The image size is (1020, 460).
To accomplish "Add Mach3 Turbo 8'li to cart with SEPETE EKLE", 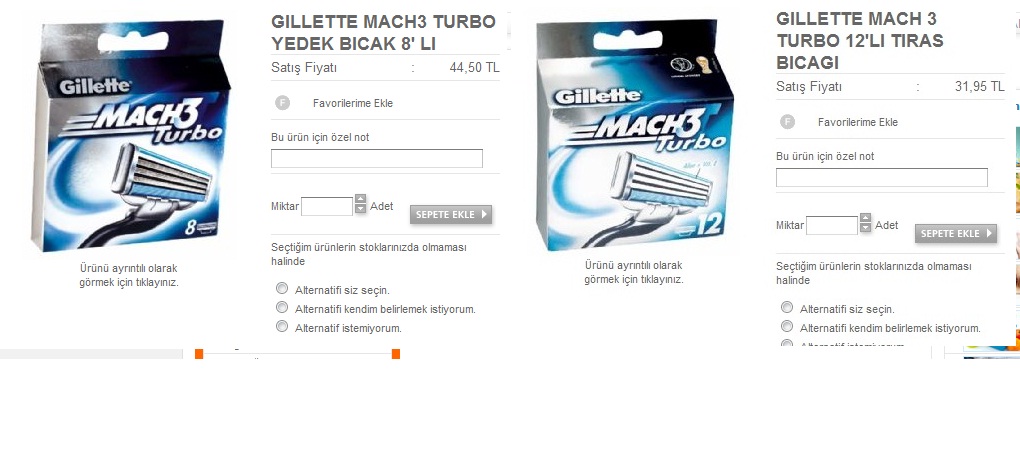I will 451,215.
